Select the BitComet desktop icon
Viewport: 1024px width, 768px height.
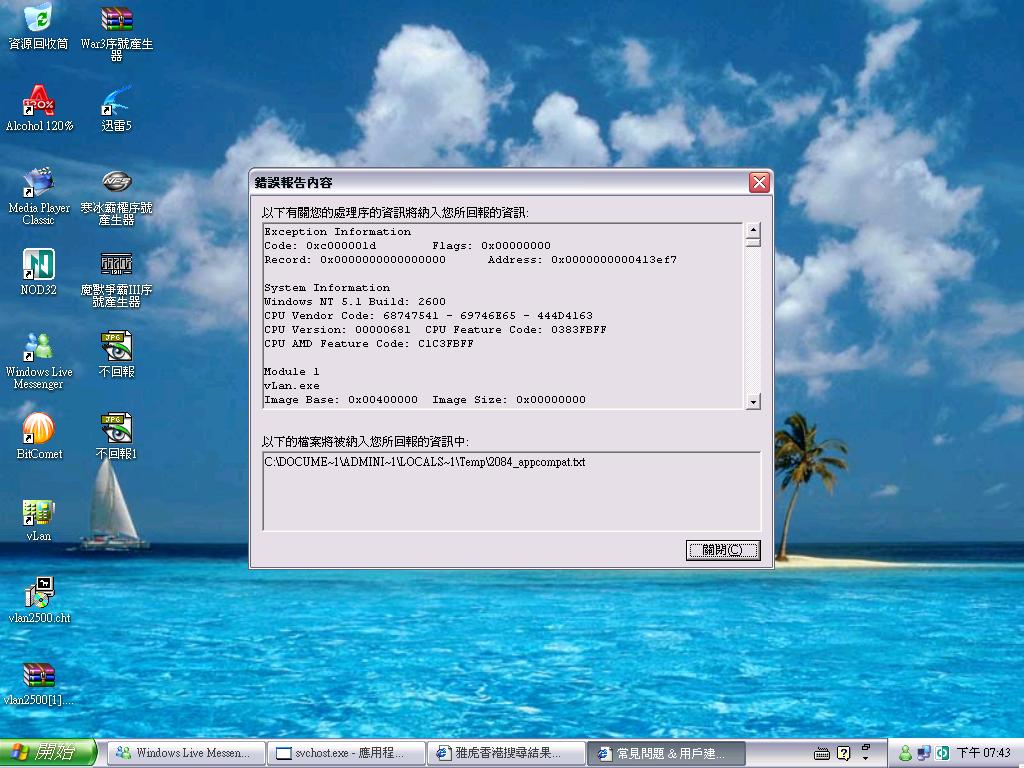[38, 429]
